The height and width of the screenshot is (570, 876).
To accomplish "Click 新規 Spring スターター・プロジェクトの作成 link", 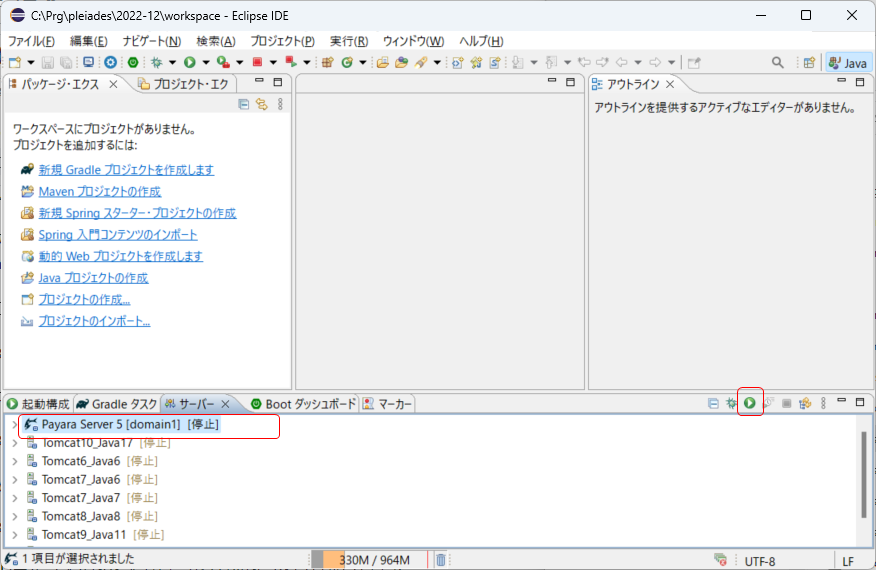I will pyautogui.click(x=137, y=213).
